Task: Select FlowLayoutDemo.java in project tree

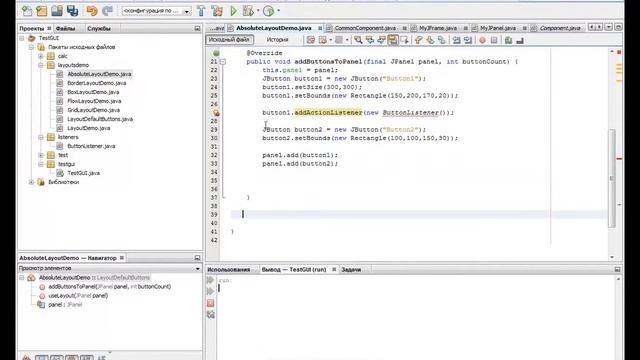Action: pyautogui.click(x=94, y=101)
